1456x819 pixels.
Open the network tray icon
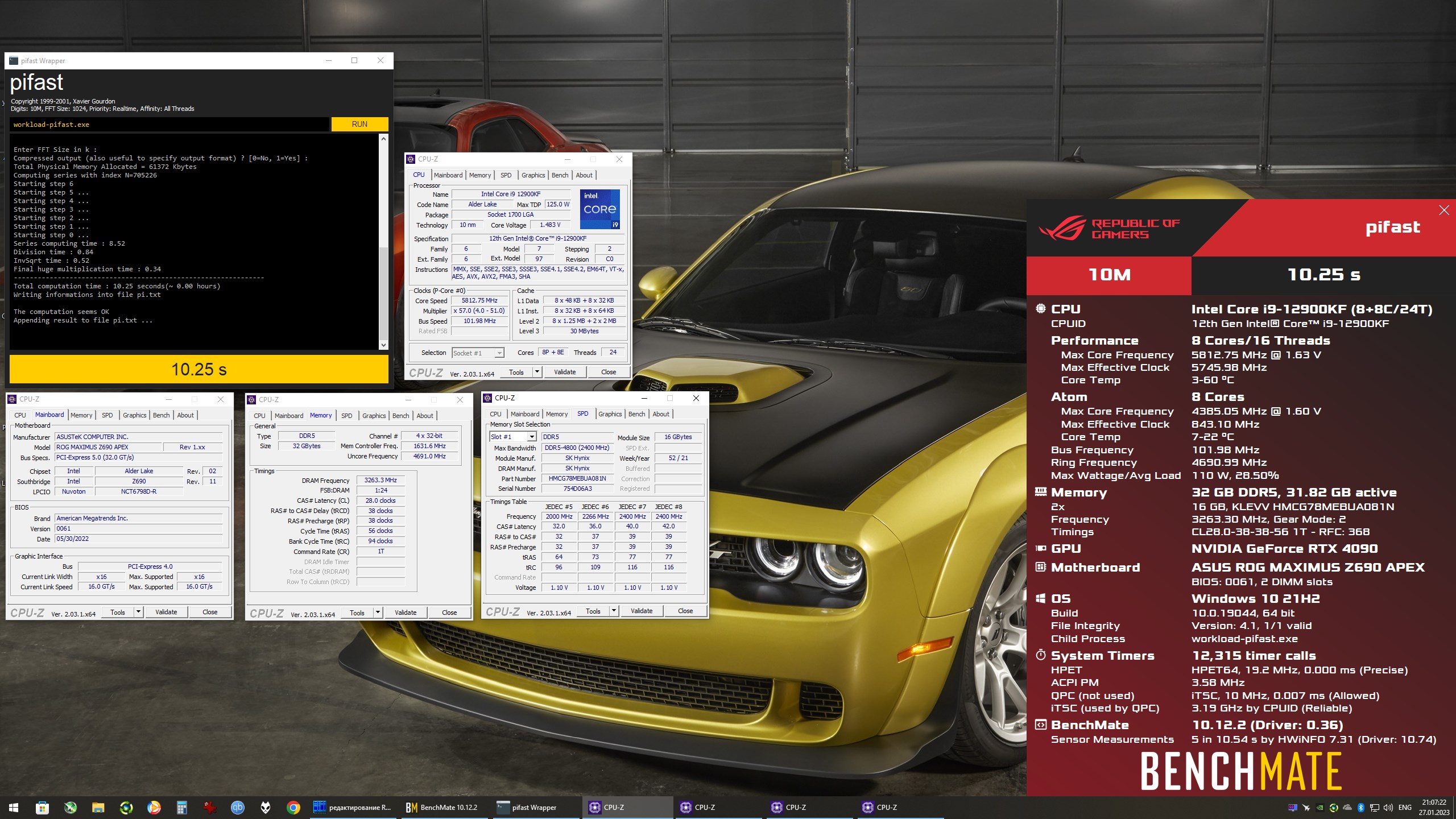[1375, 808]
